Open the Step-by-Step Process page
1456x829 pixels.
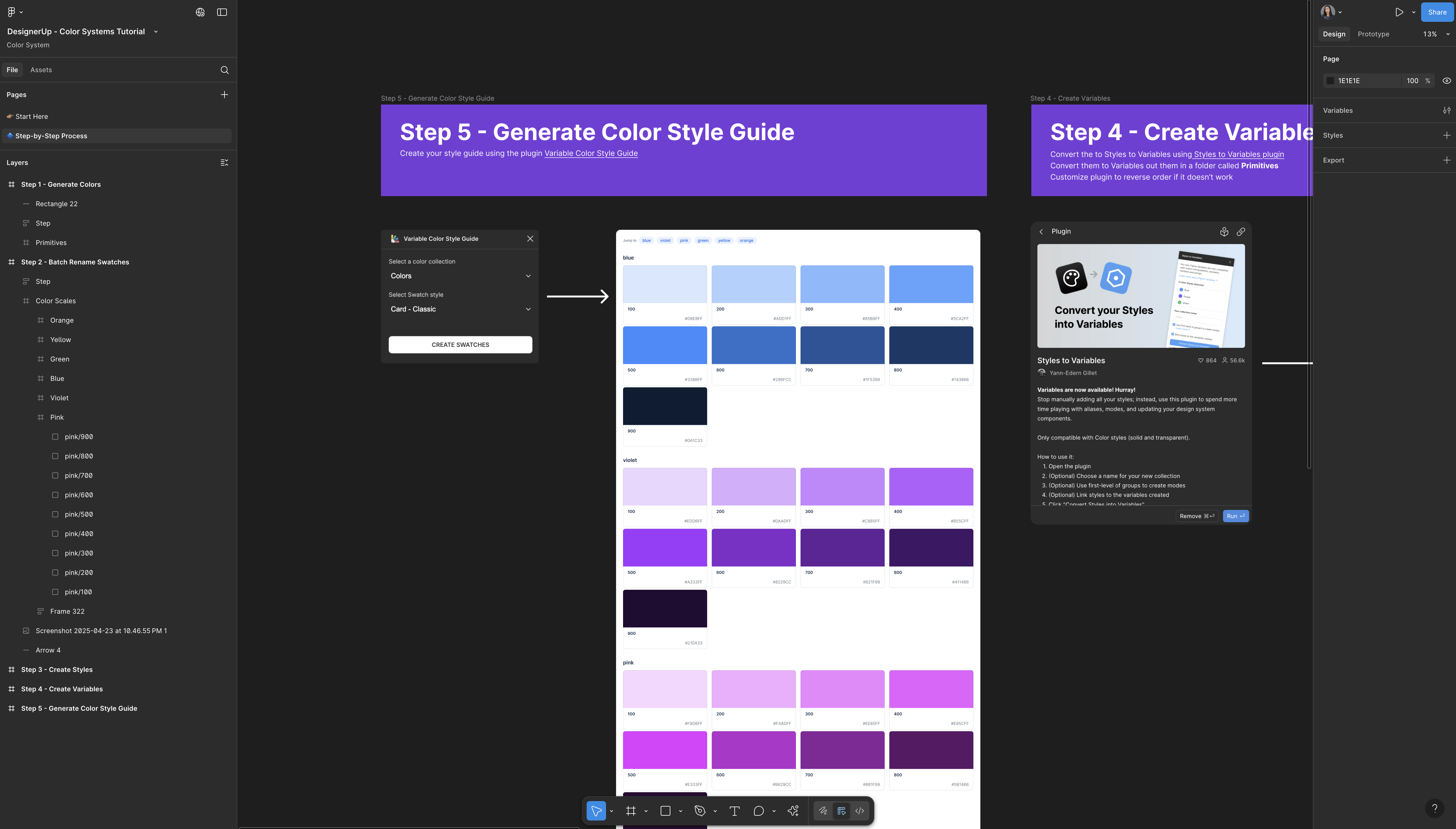(117, 136)
